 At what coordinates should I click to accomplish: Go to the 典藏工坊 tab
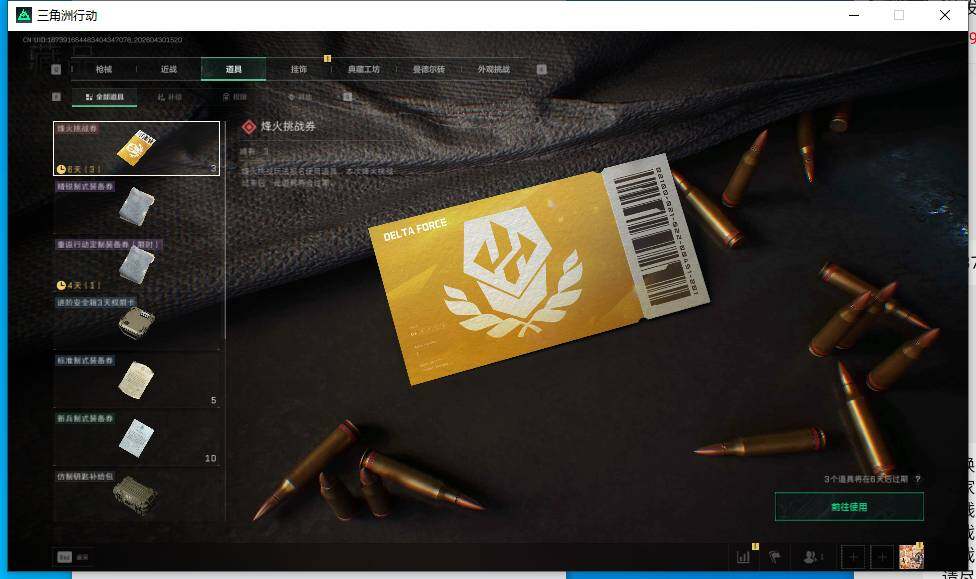pos(364,69)
